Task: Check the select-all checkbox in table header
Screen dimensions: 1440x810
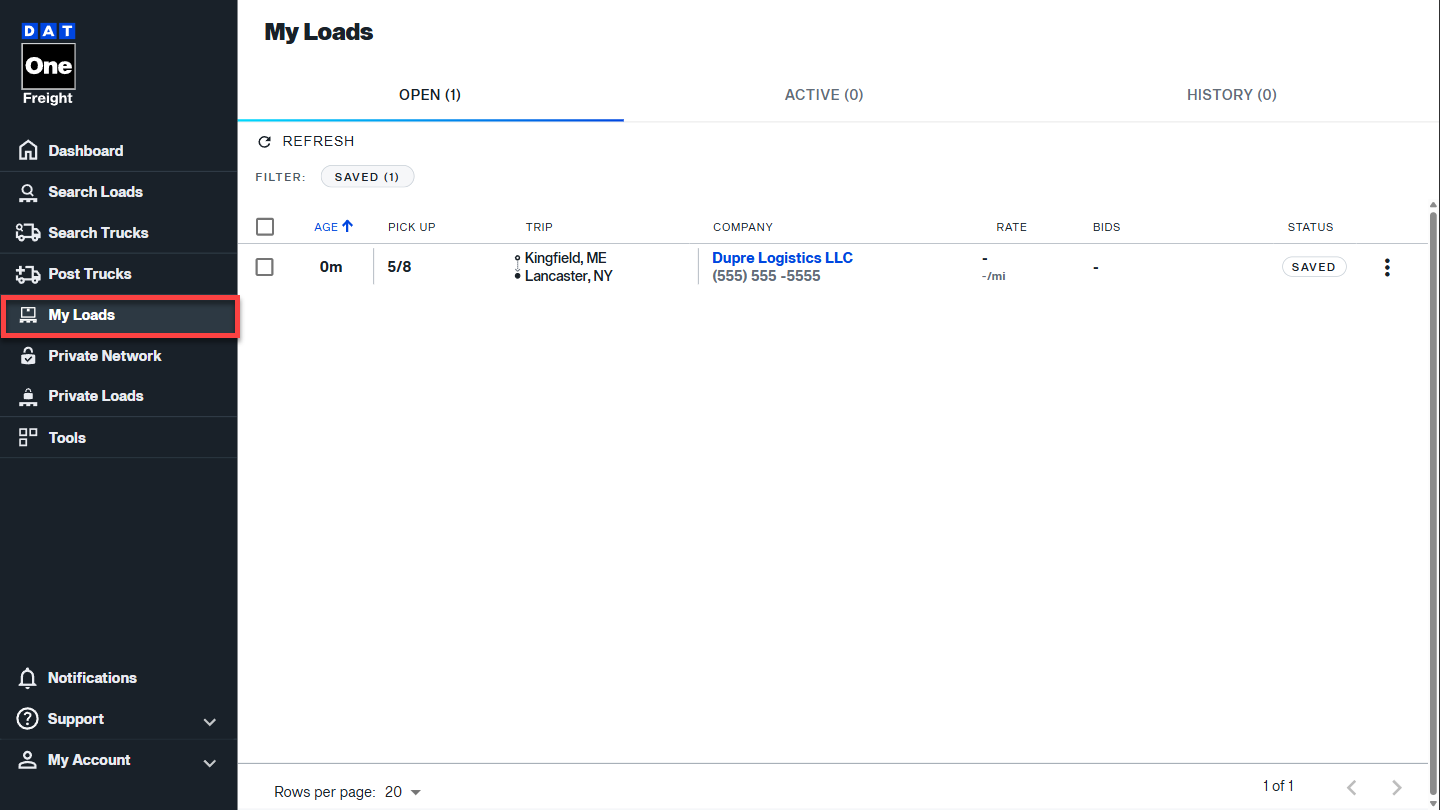Action: coord(265,227)
